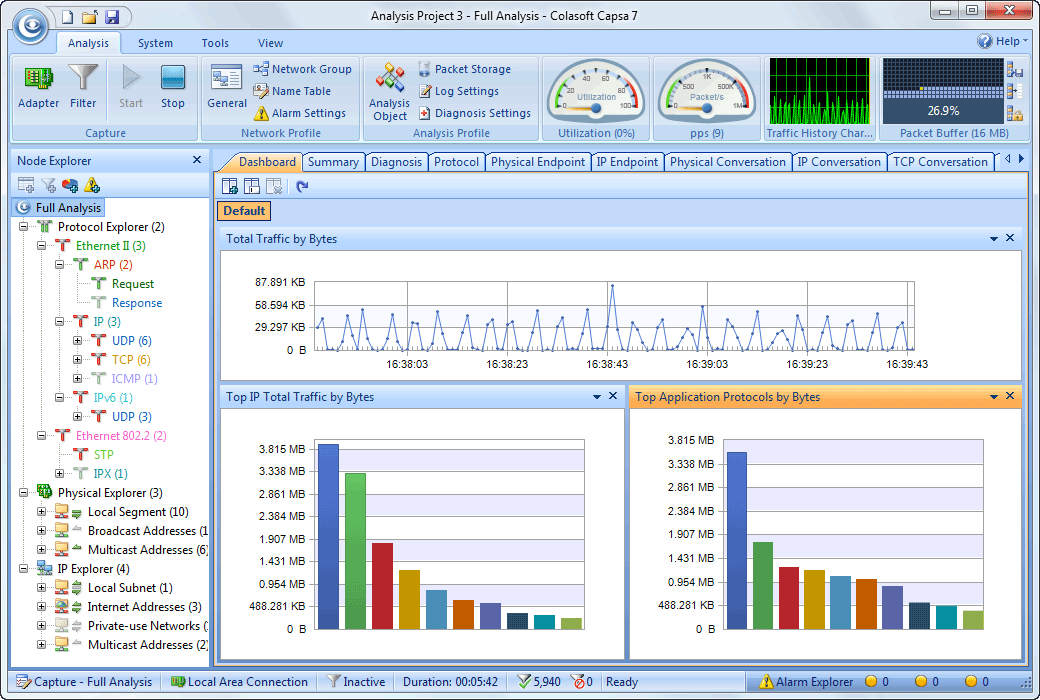
Task: Close the Top IP Total Traffic chart
Action: 613,395
